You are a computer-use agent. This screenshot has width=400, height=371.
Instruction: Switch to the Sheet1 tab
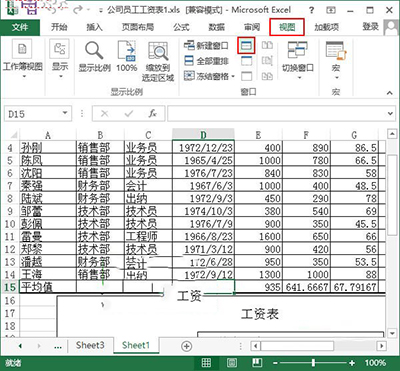point(136,345)
